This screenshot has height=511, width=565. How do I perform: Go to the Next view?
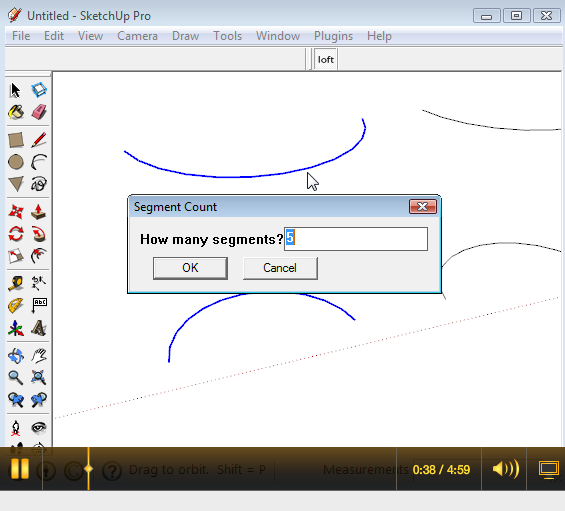[x=39, y=400]
